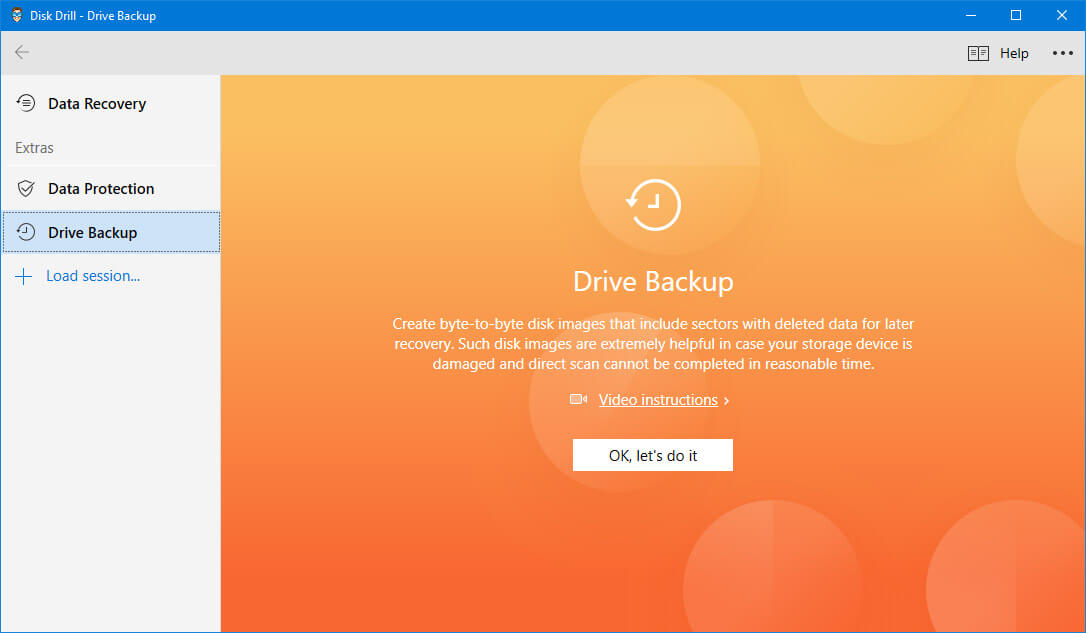Select the Drive Backup sidebar label
This screenshot has height=633, width=1086.
[92, 233]
